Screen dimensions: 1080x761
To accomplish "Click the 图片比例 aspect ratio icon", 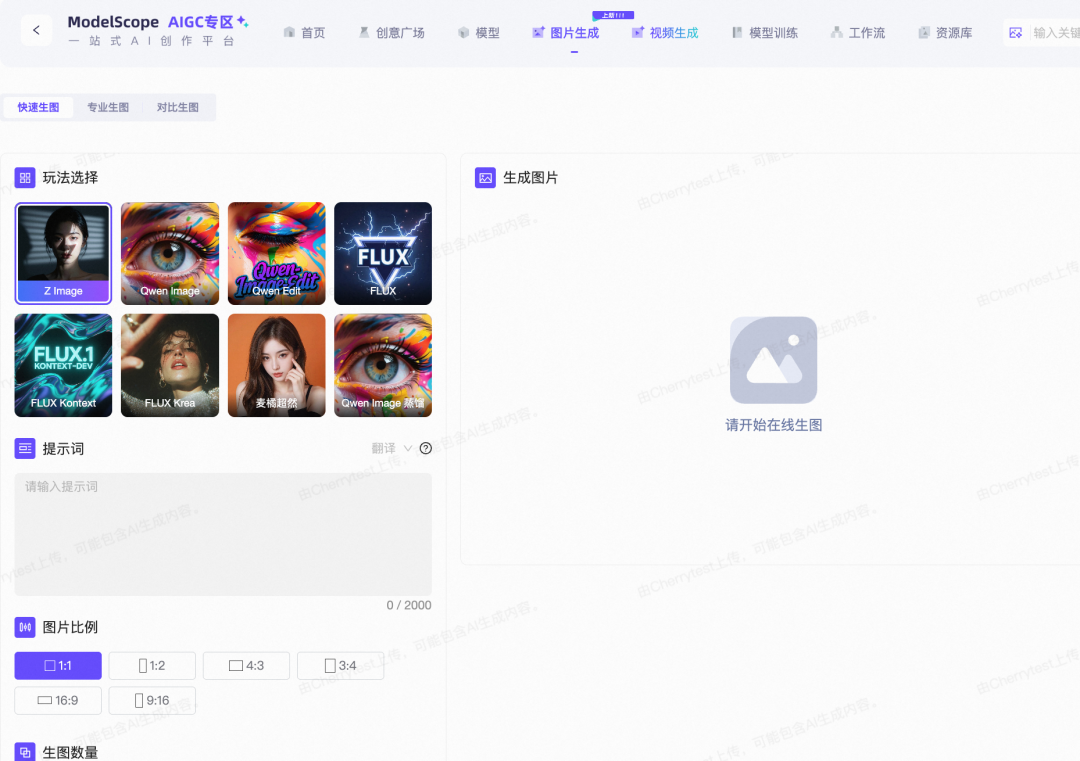I will [x=24, y=627].
